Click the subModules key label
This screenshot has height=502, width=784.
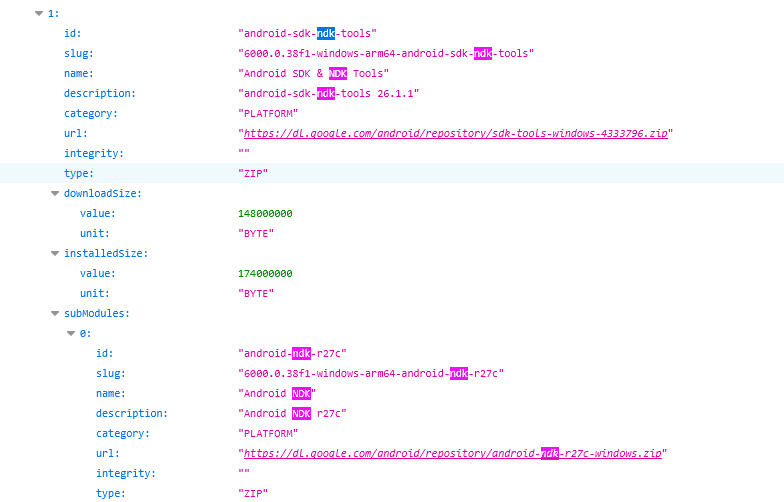click(x=96, y=314)
